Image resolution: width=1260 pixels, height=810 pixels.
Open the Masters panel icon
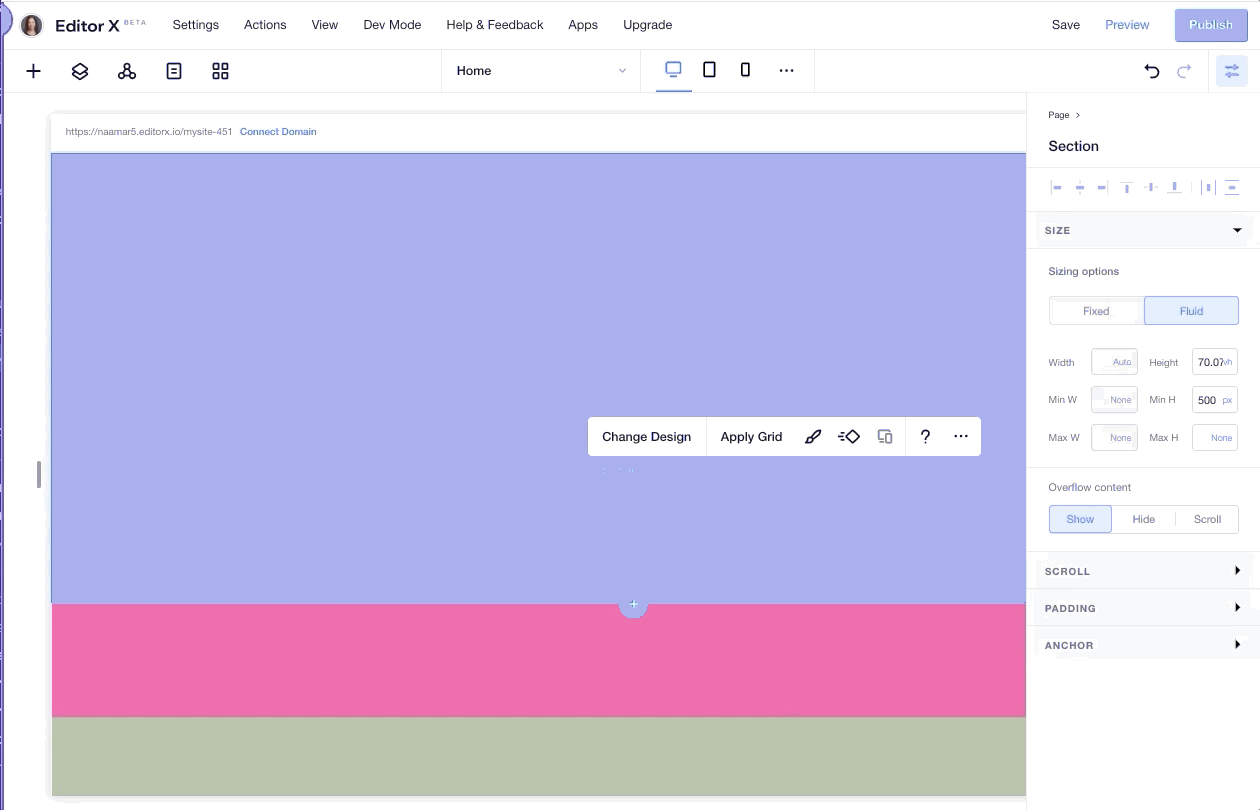click(127, 71)
